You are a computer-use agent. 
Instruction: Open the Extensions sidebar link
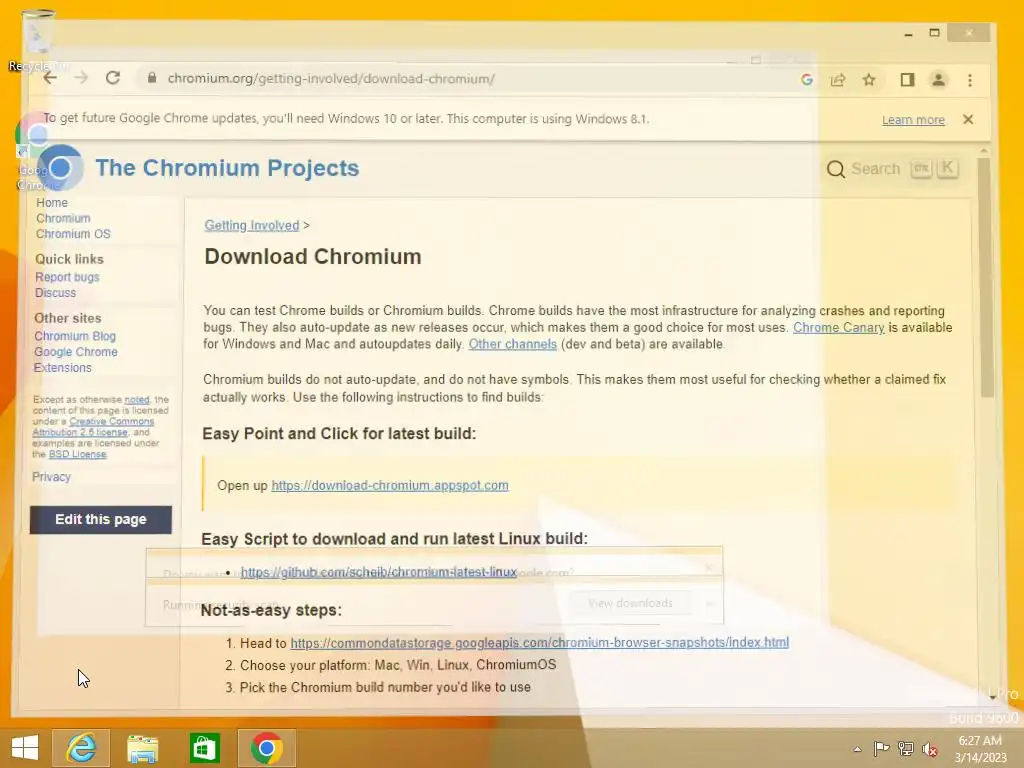63,368
